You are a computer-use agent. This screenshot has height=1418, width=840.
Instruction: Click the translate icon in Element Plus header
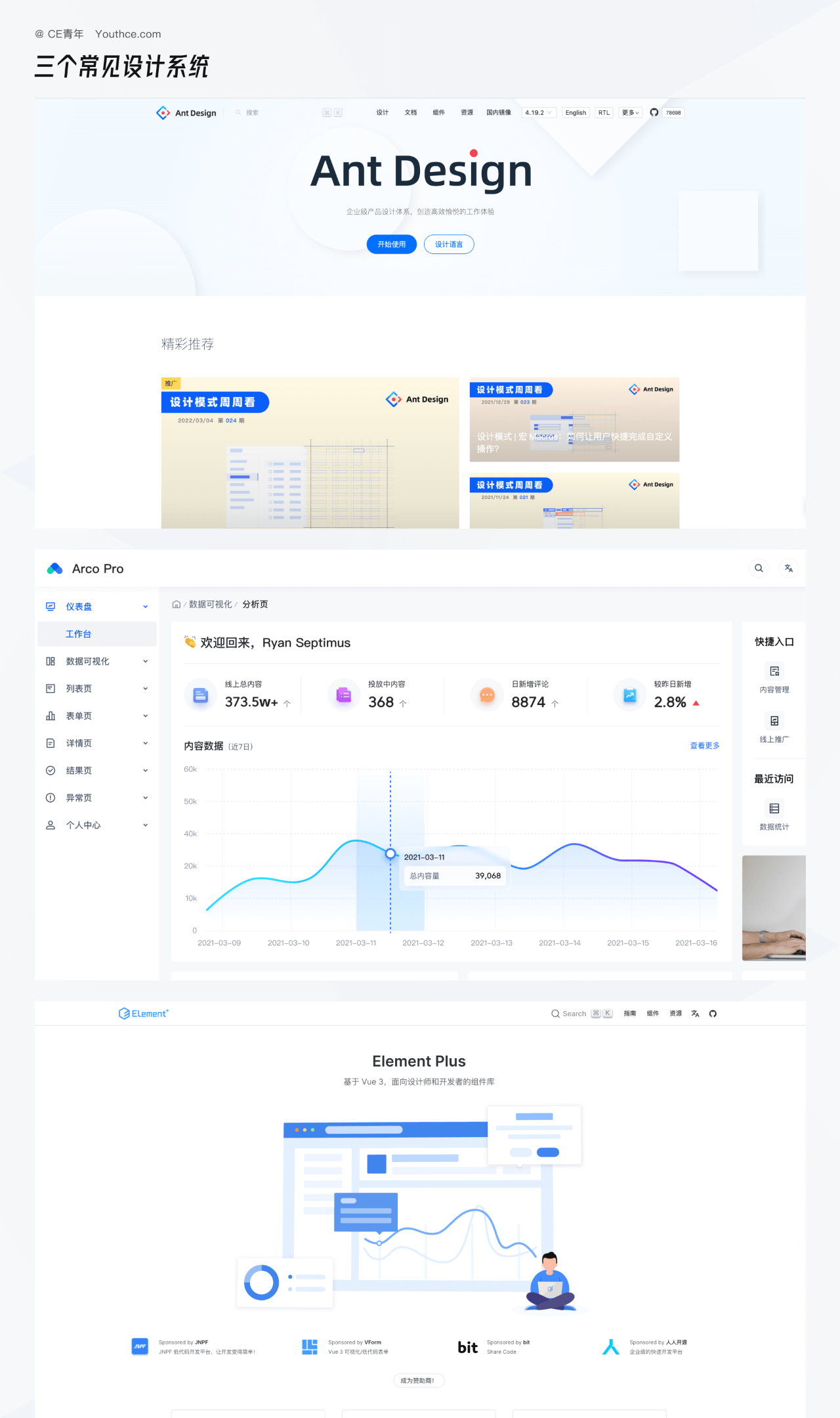click(x=695, y=1014)
